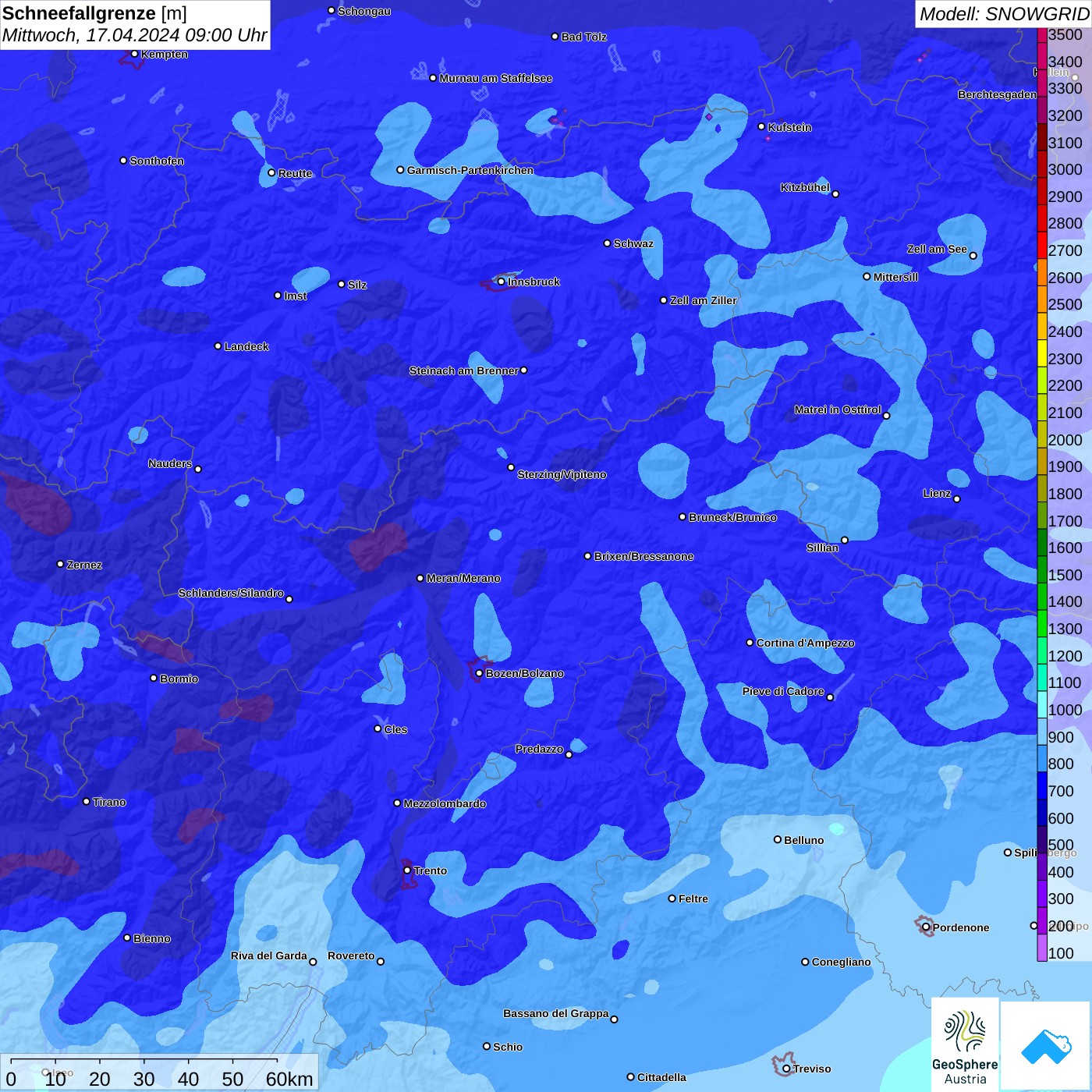Screen dimensions: 1092x1092
Task: Click the 'Zell am See' label
Action: [937, 249]
